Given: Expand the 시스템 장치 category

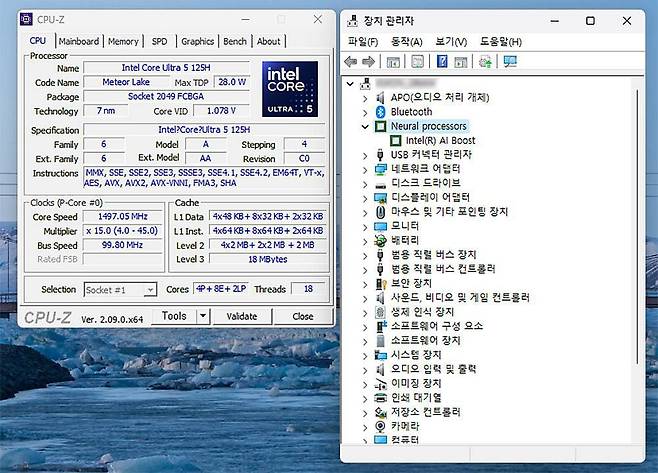Looking at the screenshot, I should click(365, 355).
